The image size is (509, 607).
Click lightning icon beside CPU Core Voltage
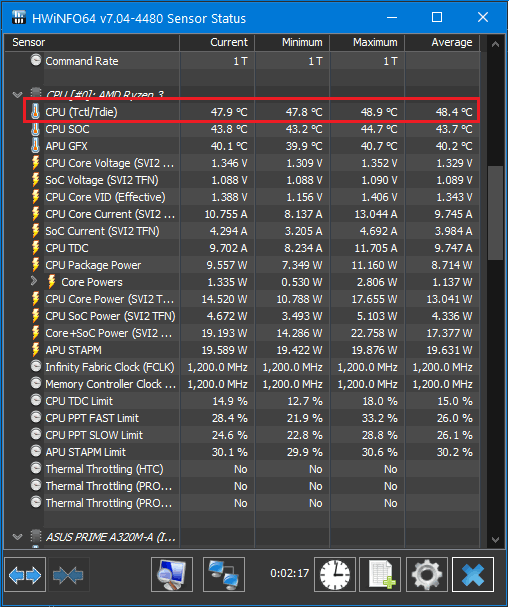click(x=35, y=163)
